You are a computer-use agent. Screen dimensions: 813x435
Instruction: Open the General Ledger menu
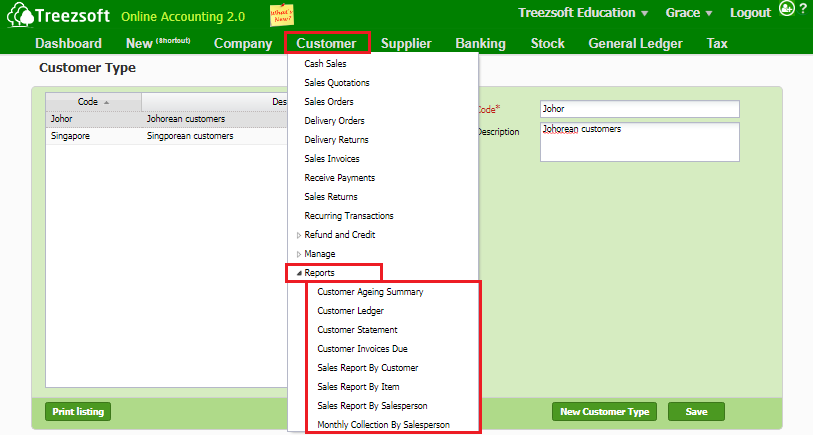pos(635,44)
